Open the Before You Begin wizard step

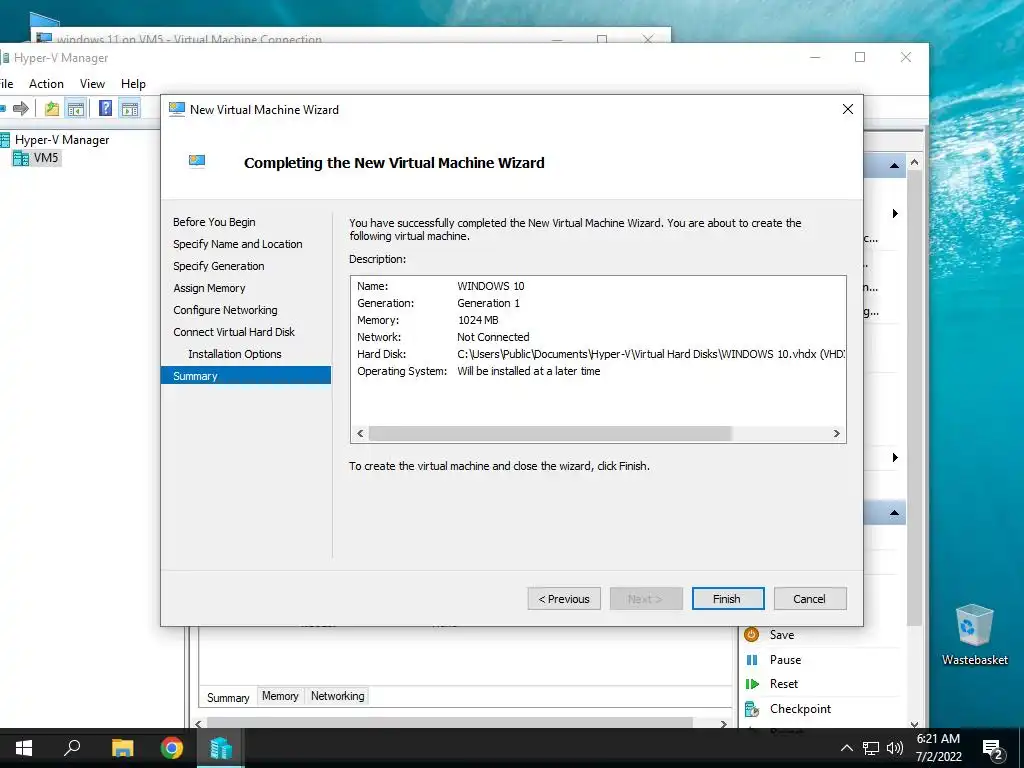pyautogui.click(x=214, y=222)
